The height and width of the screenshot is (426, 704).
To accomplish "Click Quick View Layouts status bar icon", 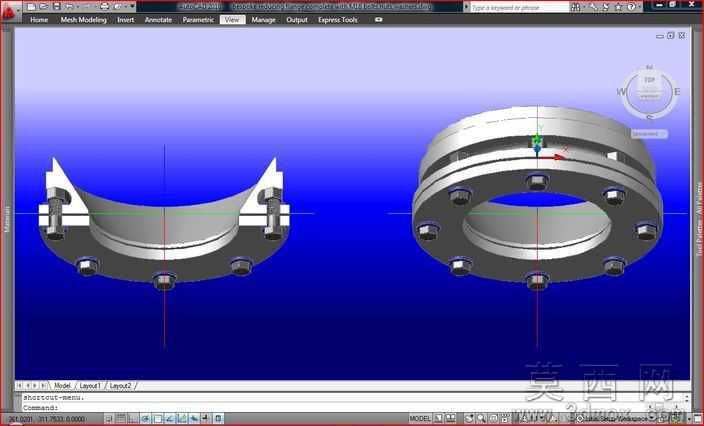I will [438, 418].
